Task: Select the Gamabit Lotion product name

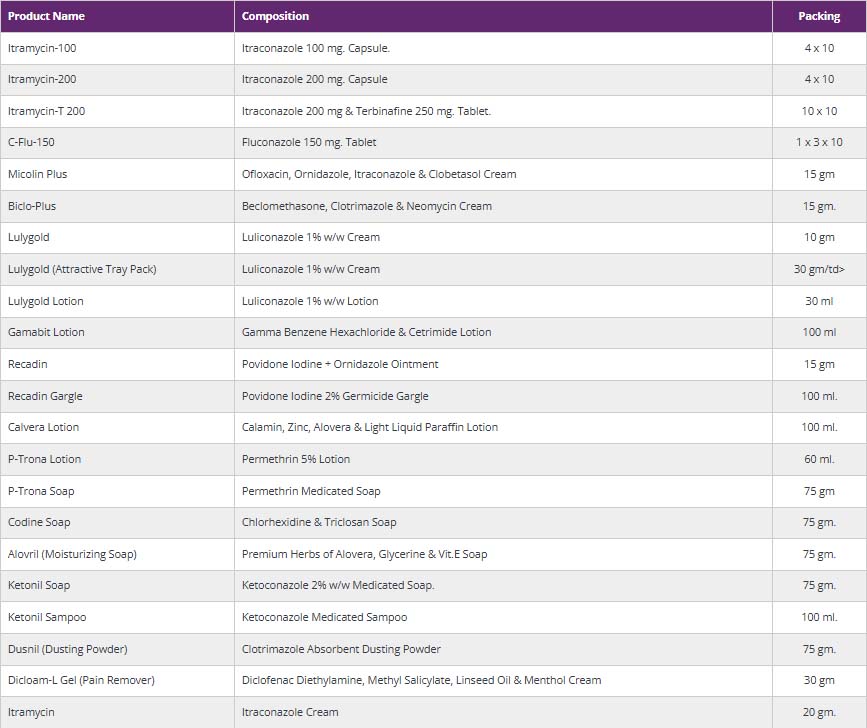Action: coord(46,332)
